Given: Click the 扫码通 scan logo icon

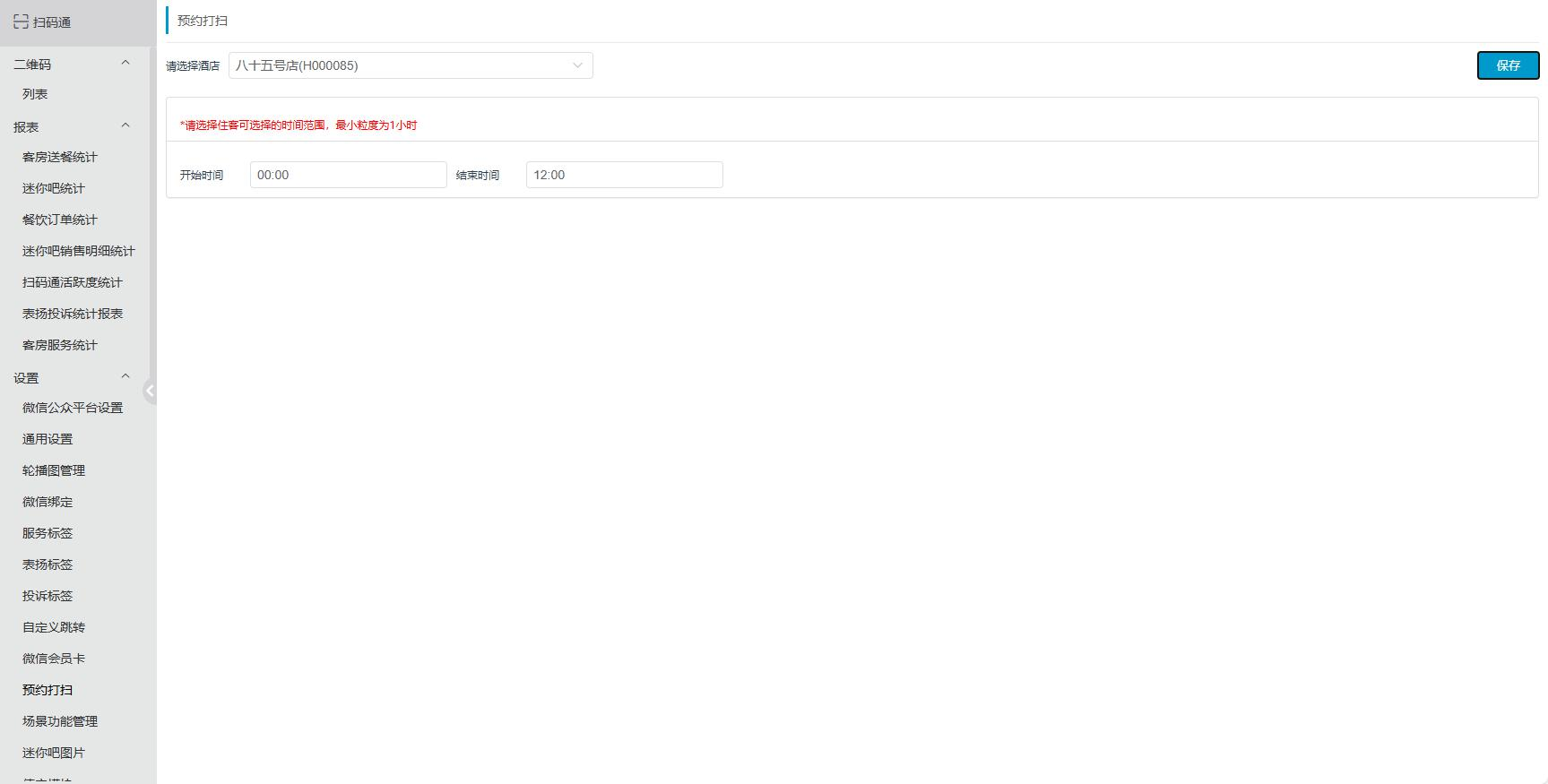Looking at the screenshot, I should tap(21, 22).
